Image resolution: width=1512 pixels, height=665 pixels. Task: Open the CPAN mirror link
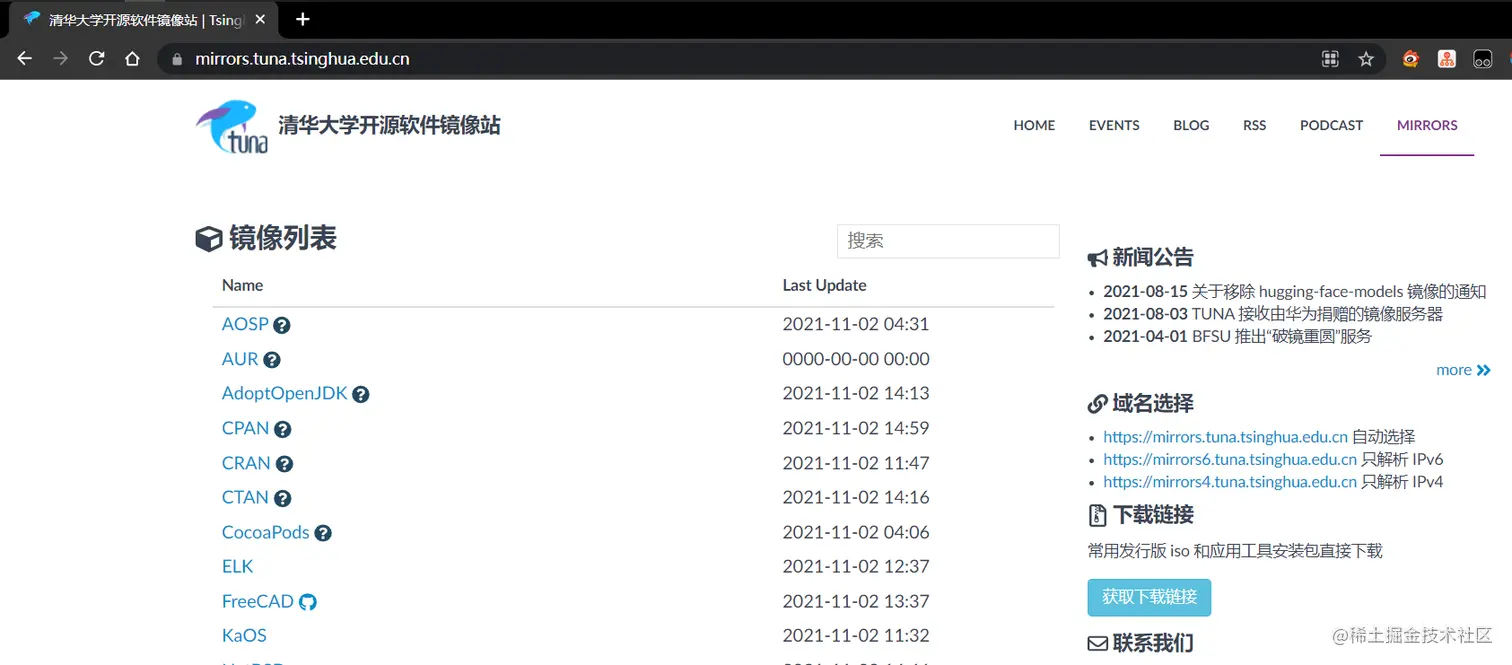coord(246,428)
